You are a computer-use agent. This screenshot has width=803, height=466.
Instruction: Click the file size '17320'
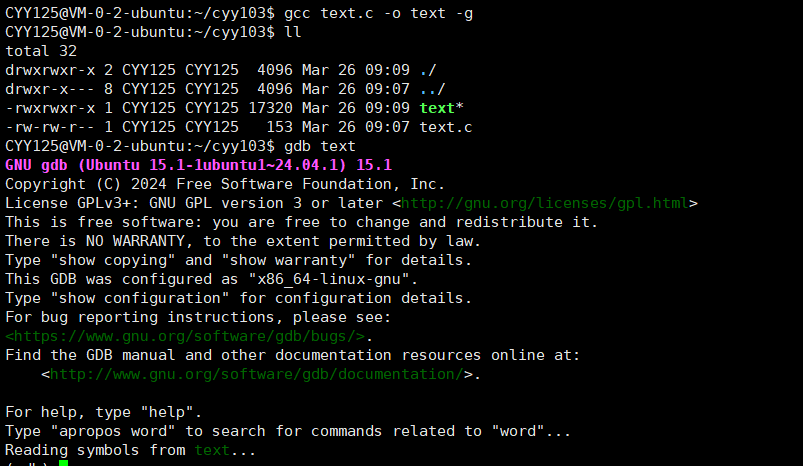point(271,108)
